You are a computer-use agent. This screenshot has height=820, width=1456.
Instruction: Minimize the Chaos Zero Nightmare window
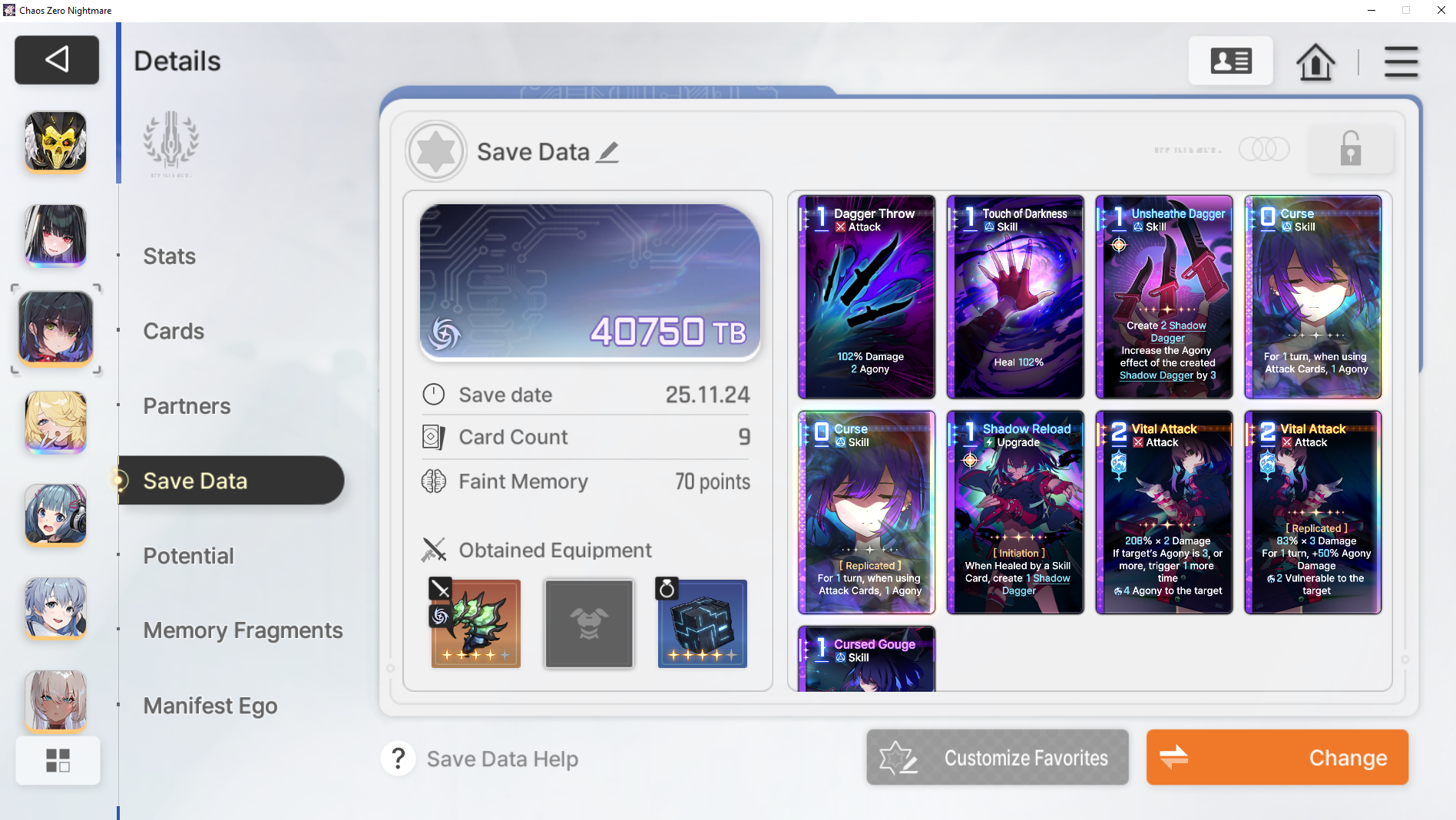coord(1372,10)
